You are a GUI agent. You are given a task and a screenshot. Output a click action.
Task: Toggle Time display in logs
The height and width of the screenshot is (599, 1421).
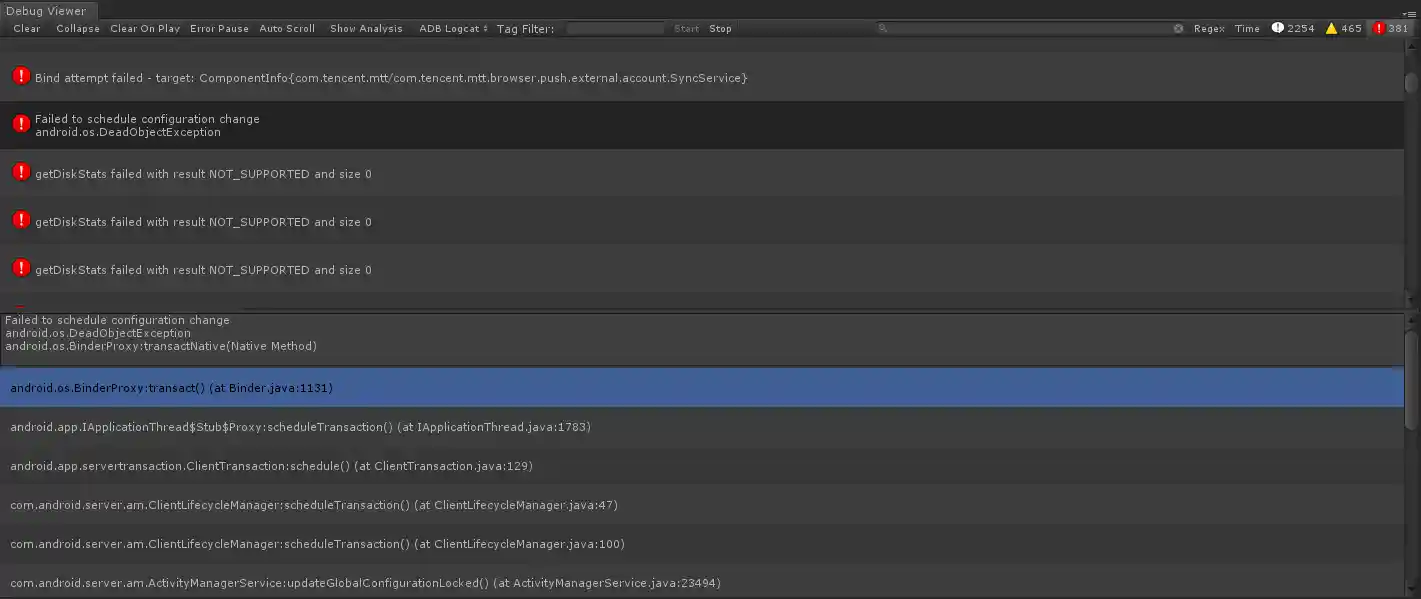click(x=1246, y=28)
